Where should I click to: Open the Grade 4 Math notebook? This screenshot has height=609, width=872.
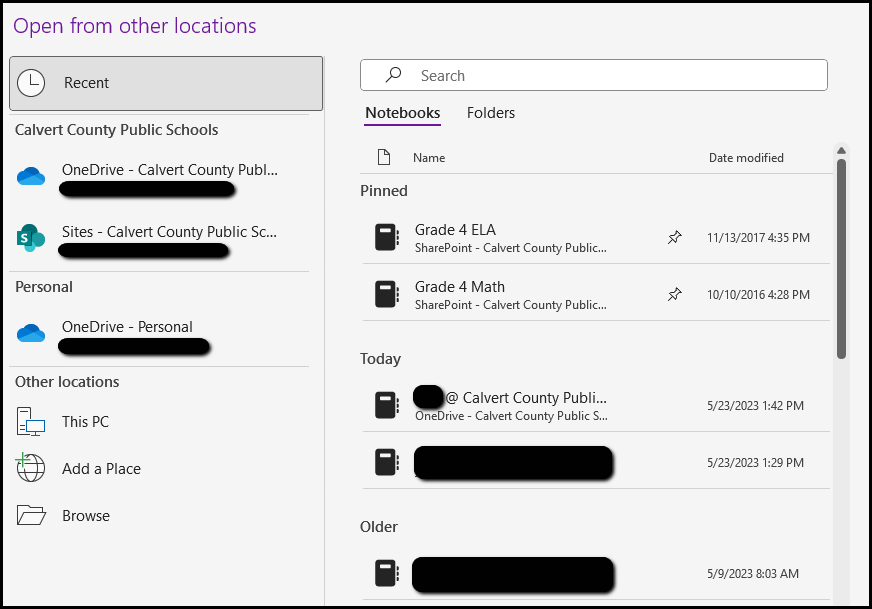596,294
